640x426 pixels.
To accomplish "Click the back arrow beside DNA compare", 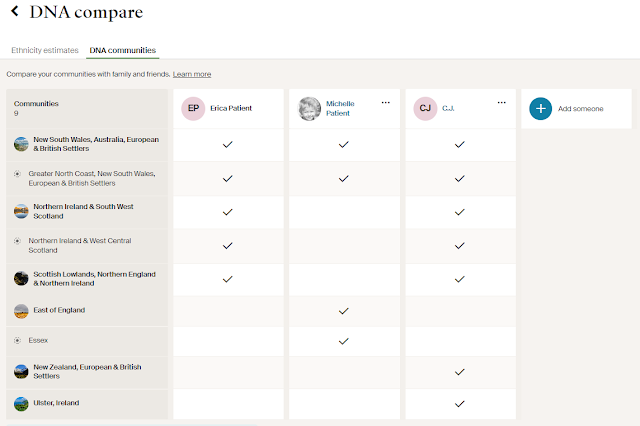I will 15,13.
